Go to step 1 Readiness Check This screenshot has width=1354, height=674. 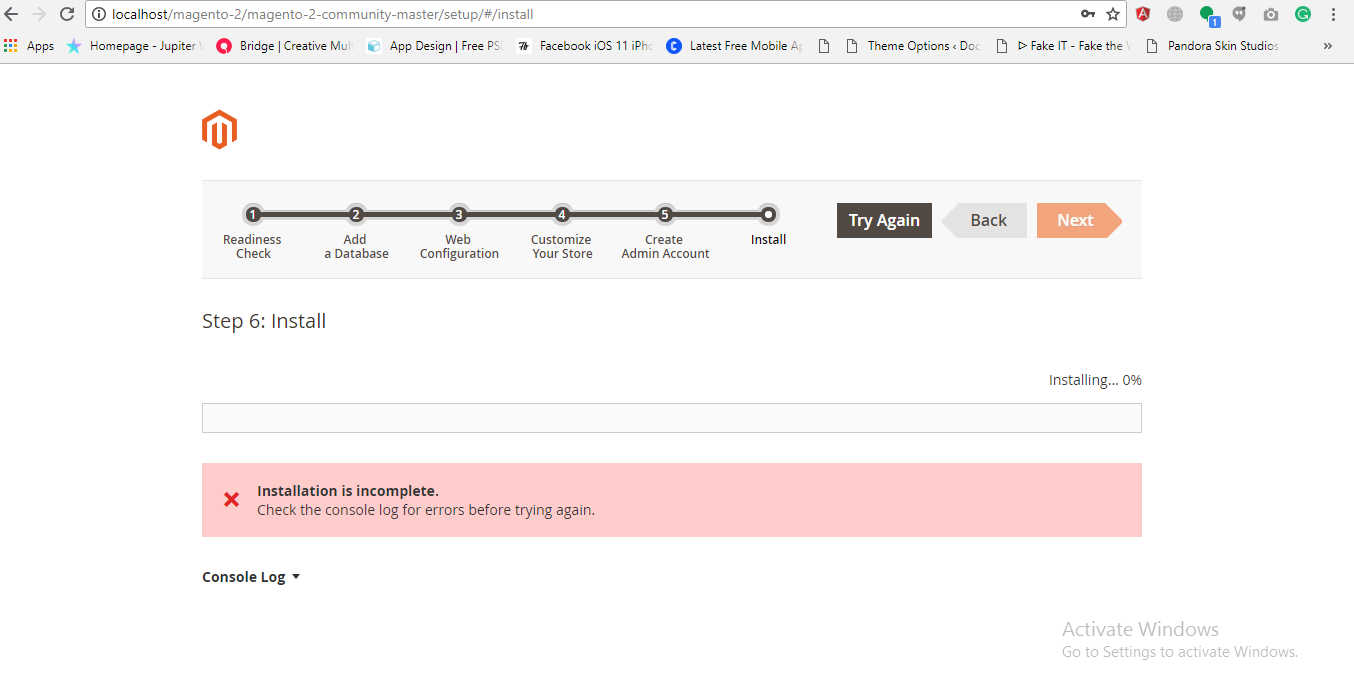[x=253, y=215]
